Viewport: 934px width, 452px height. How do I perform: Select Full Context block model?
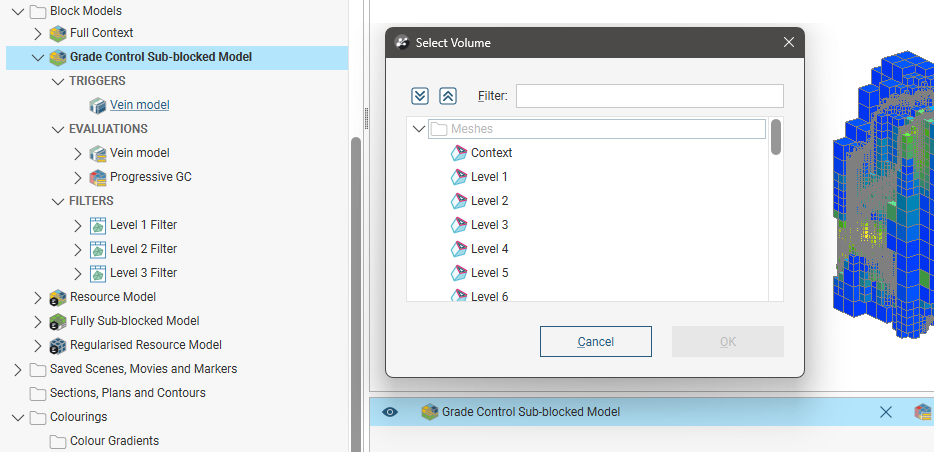pyautogui.click(x=101, y=33)
